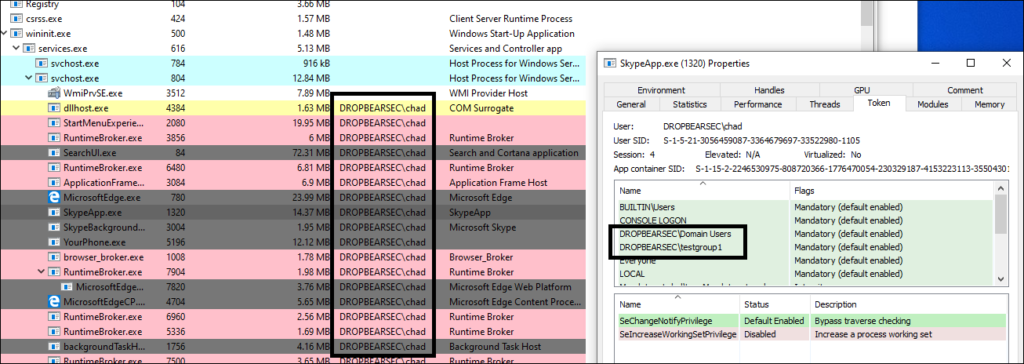The image size is (1024, 364).
Task: Collapse RuntimeBroker.exe PID 7904 children
Action: [x=41, y=272]
